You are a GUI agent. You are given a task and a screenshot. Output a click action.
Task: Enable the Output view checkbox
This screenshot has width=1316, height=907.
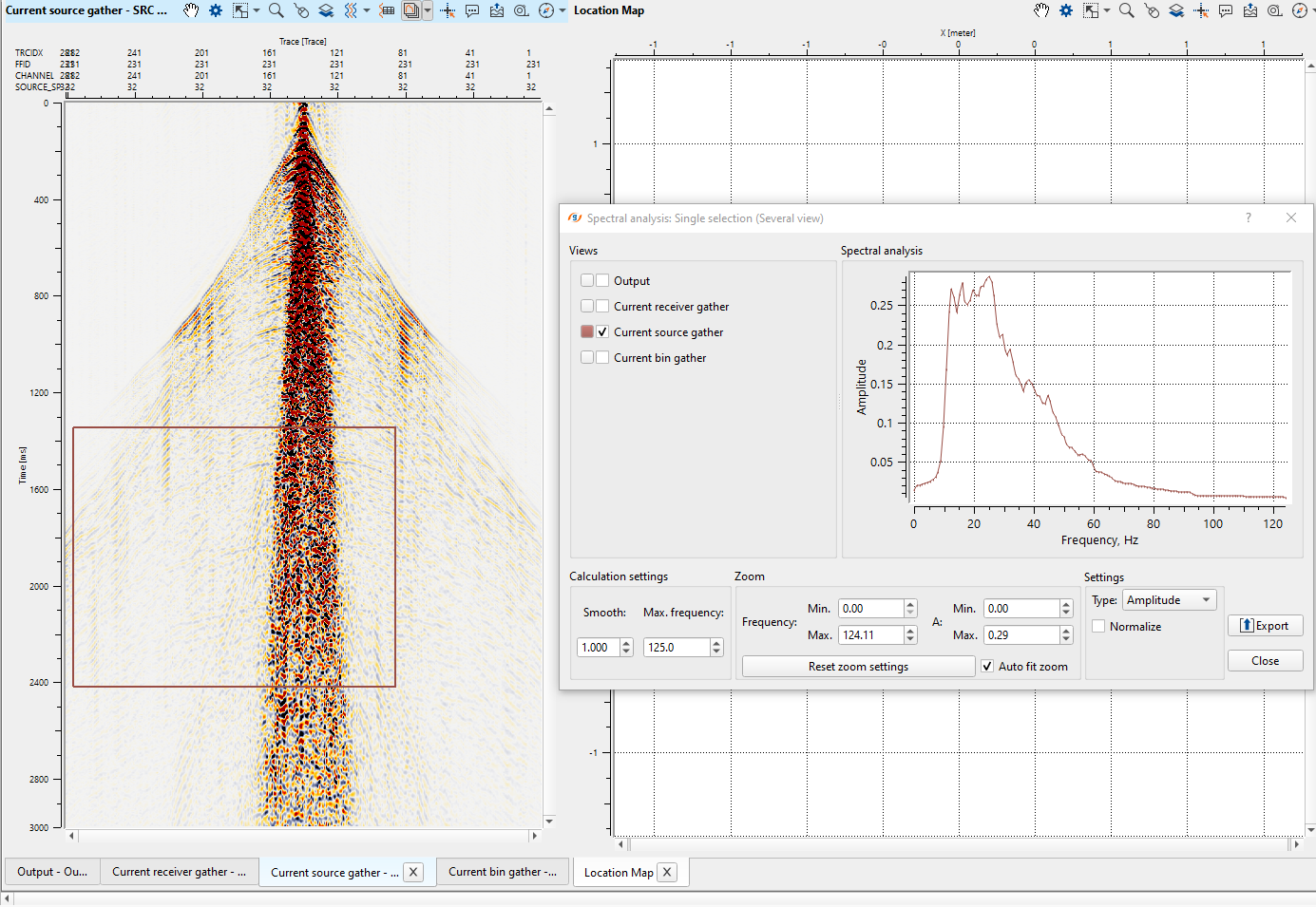tap(602, 281)
